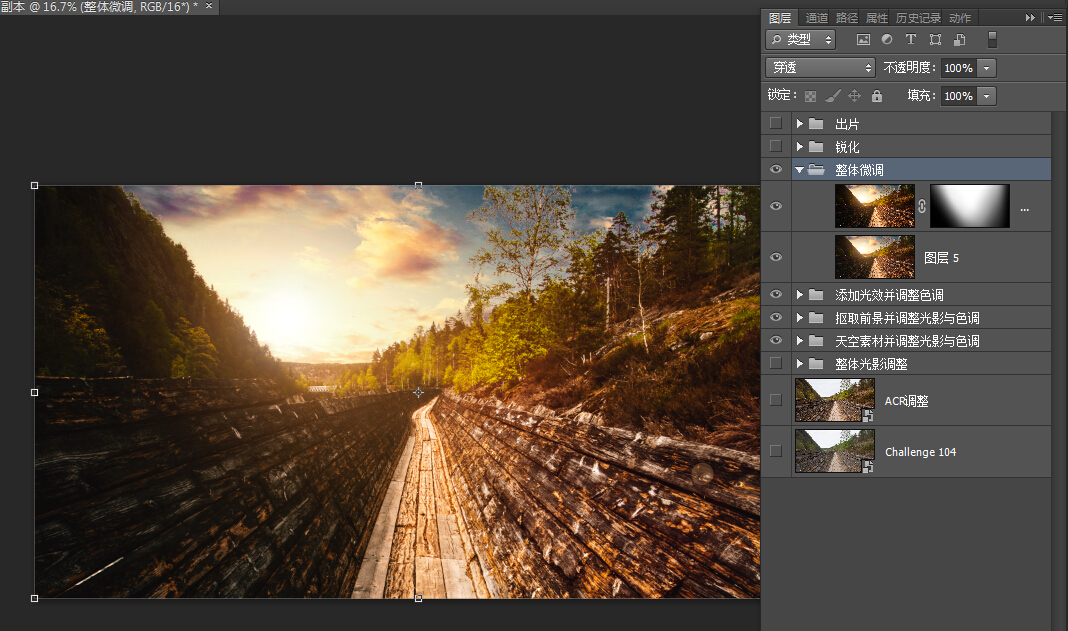Switch to the 路径 tab
The height and width of the screenshot is (631, 1068).
[x=847, y=18]
